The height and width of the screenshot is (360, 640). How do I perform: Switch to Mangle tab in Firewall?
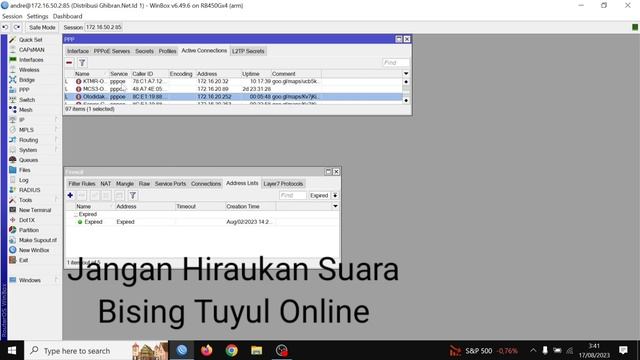[x=125, y=184]
